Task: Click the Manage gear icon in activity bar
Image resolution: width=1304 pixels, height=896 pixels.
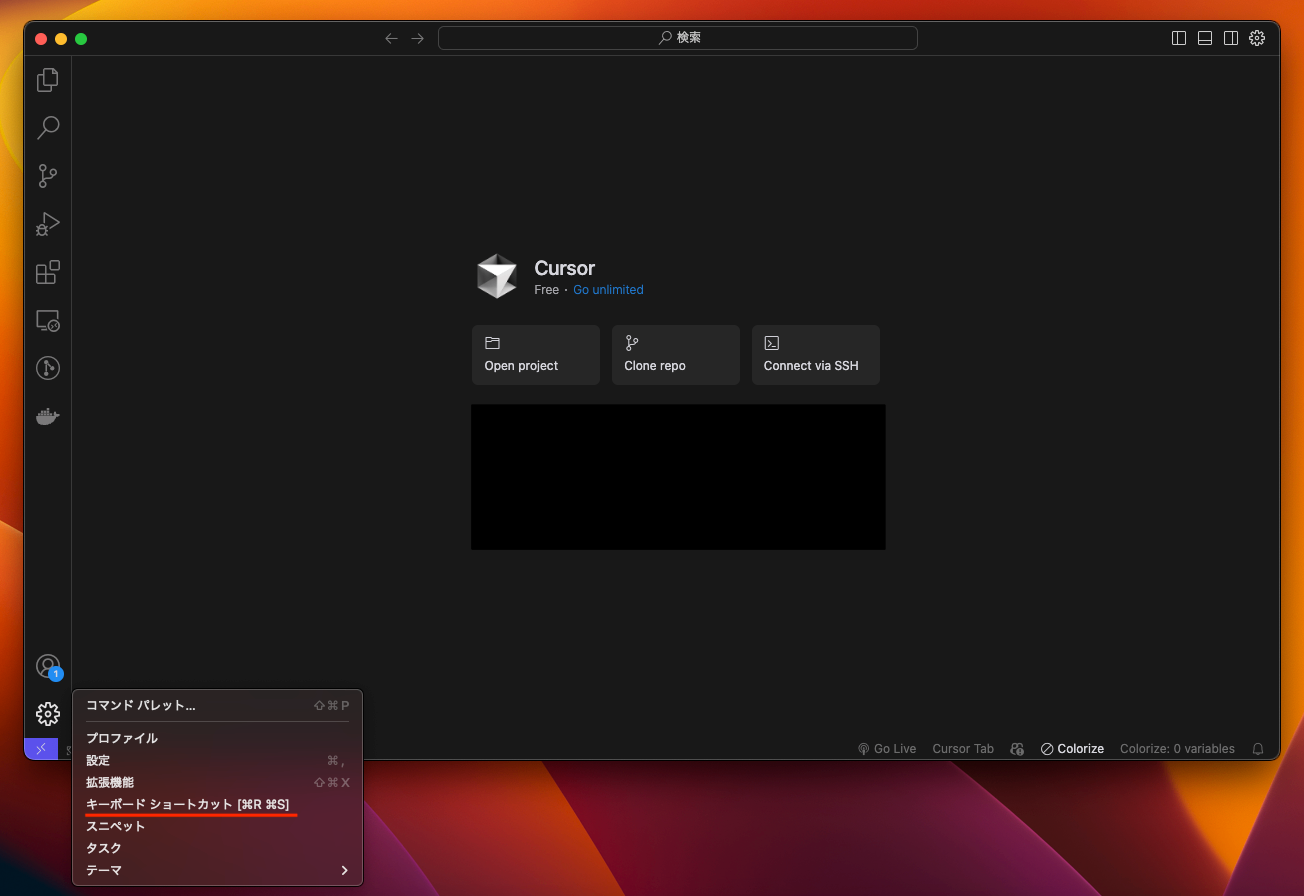Action: (x=47, y=714)
